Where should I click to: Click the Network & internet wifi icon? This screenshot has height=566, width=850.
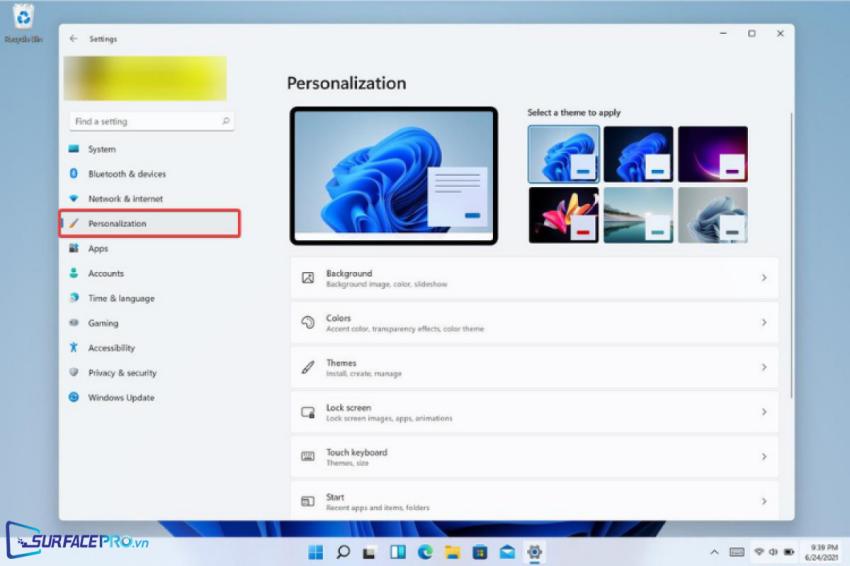pyautogui.click(x=74, y=198)
